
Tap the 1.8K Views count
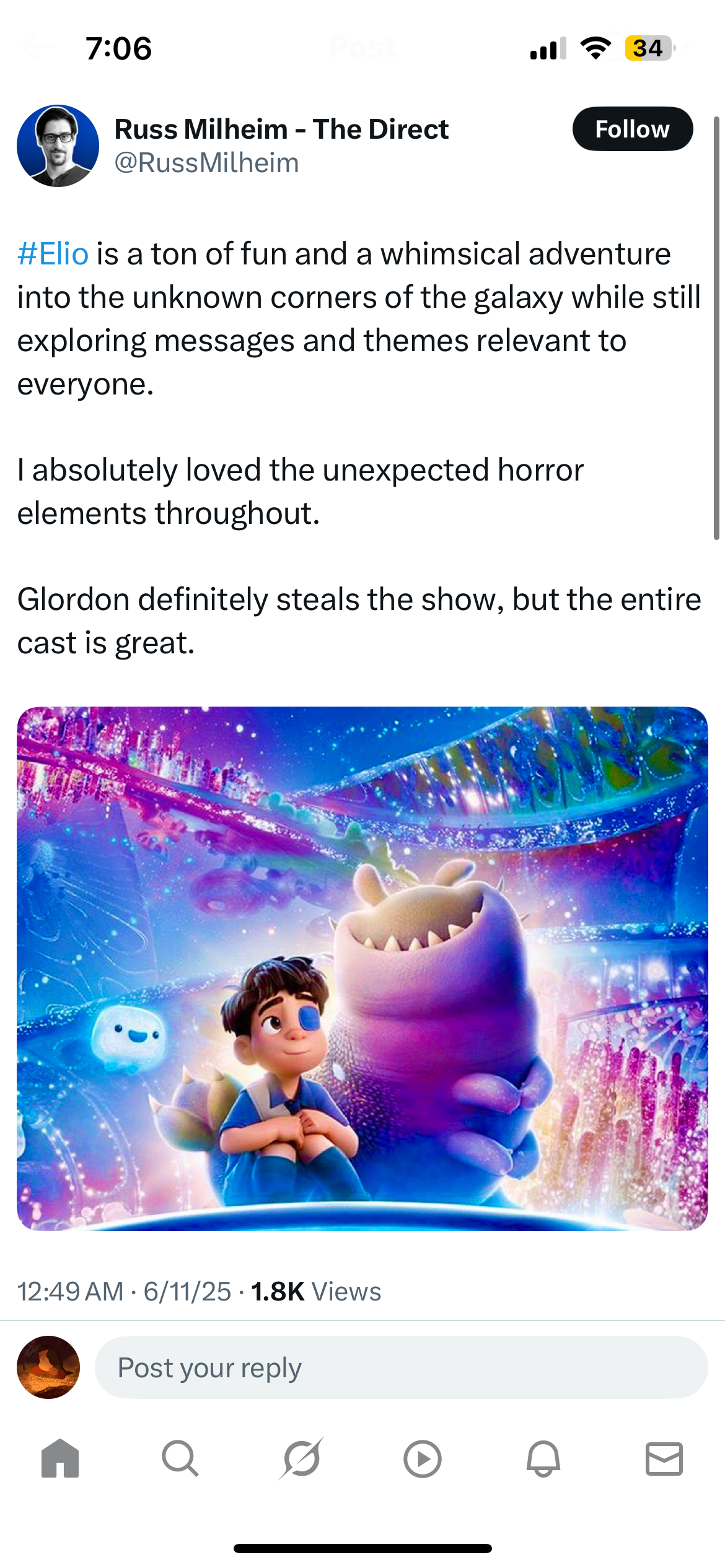click(x=316, y=1292)
